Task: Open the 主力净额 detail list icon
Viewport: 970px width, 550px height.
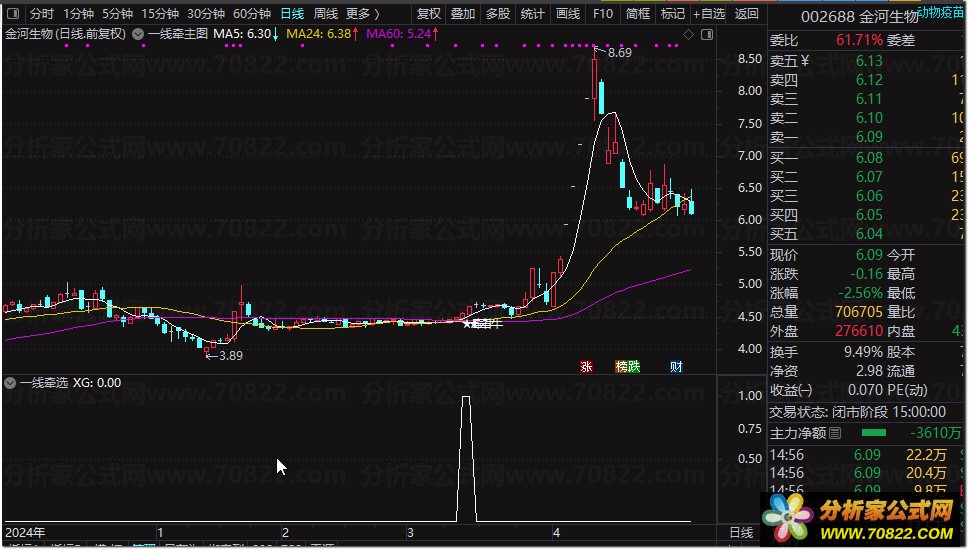Action: click(835, 433)
